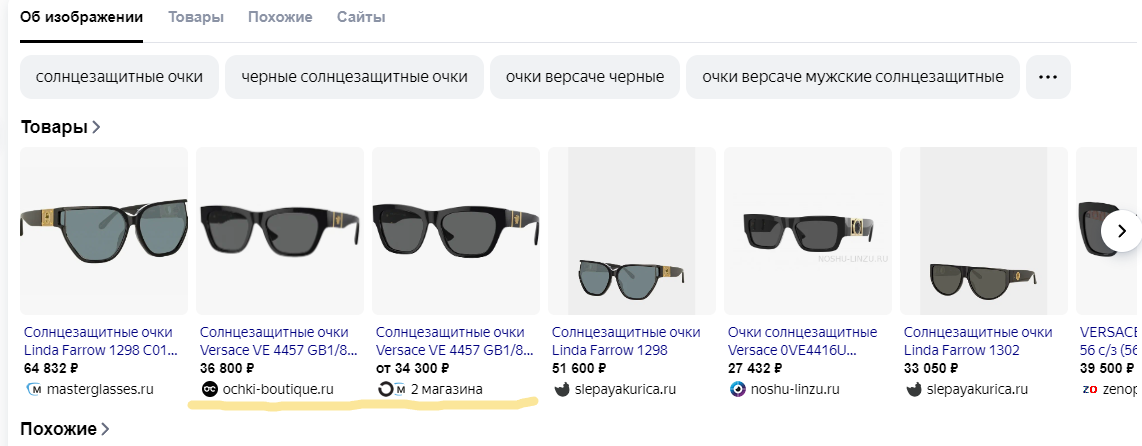1142x446 pixels.
Task: Click the icon beside '2 магазина'
Action: click(x=392, y=389)
